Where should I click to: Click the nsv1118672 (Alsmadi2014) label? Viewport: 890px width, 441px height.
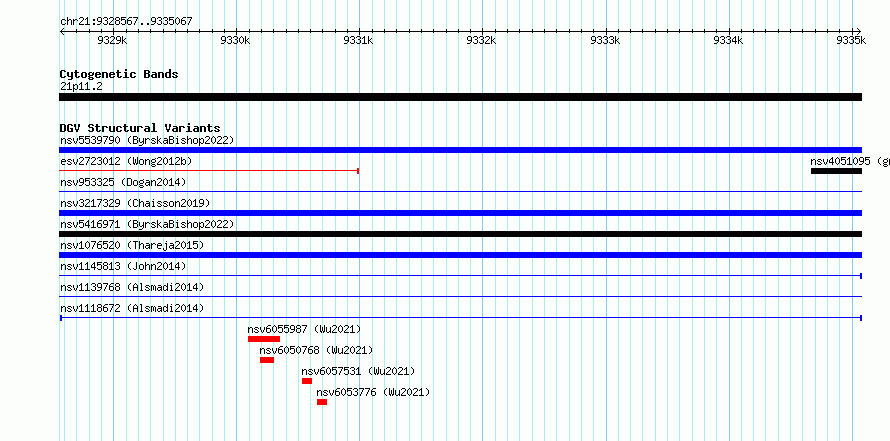click(x=132, y=308)
